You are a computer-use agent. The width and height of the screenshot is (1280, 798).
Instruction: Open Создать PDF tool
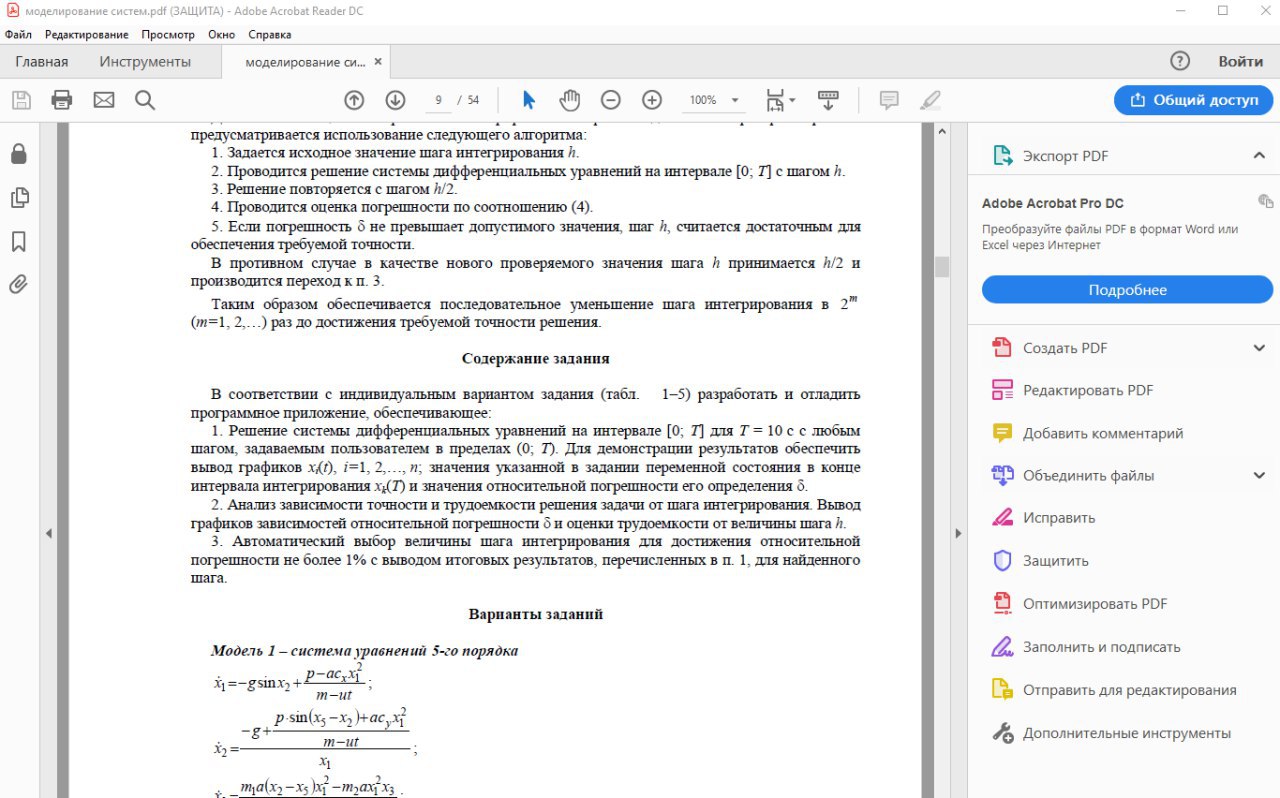pos(1064,348)
